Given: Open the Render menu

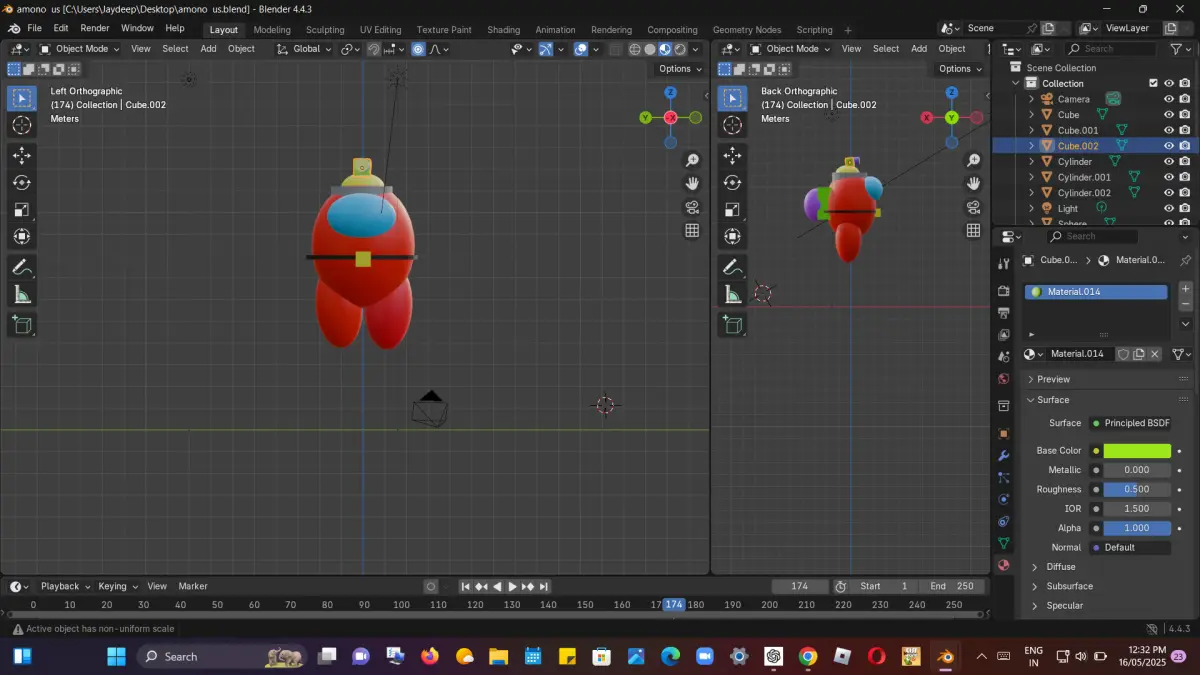Looking at the screenshot, I should [x=94, y=28].
